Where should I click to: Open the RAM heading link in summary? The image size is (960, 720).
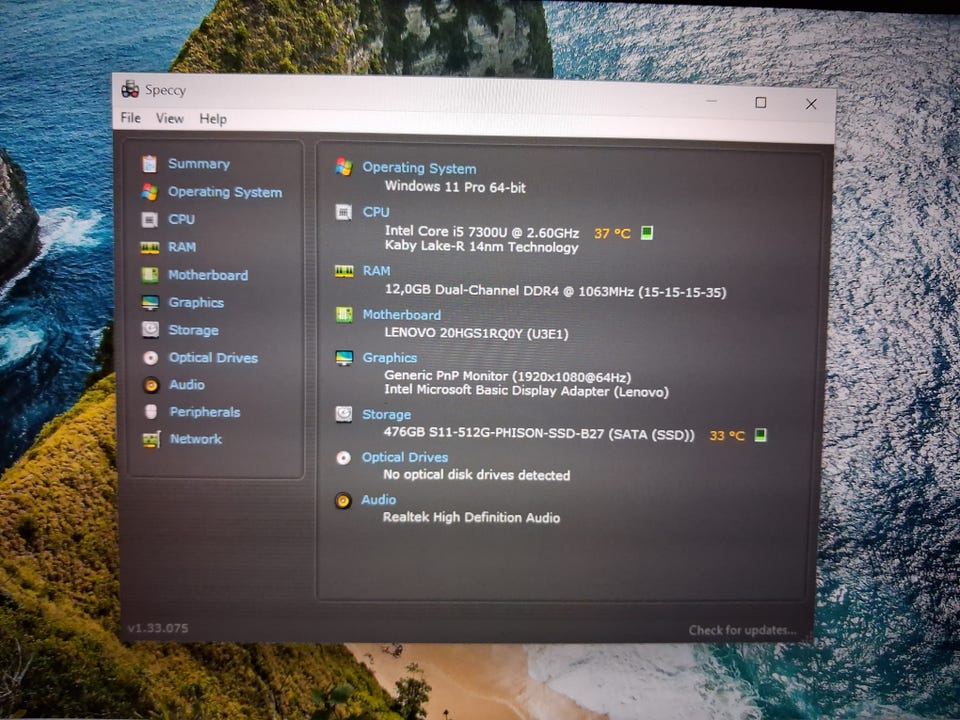pyautogui.click(x=377, y=271)
